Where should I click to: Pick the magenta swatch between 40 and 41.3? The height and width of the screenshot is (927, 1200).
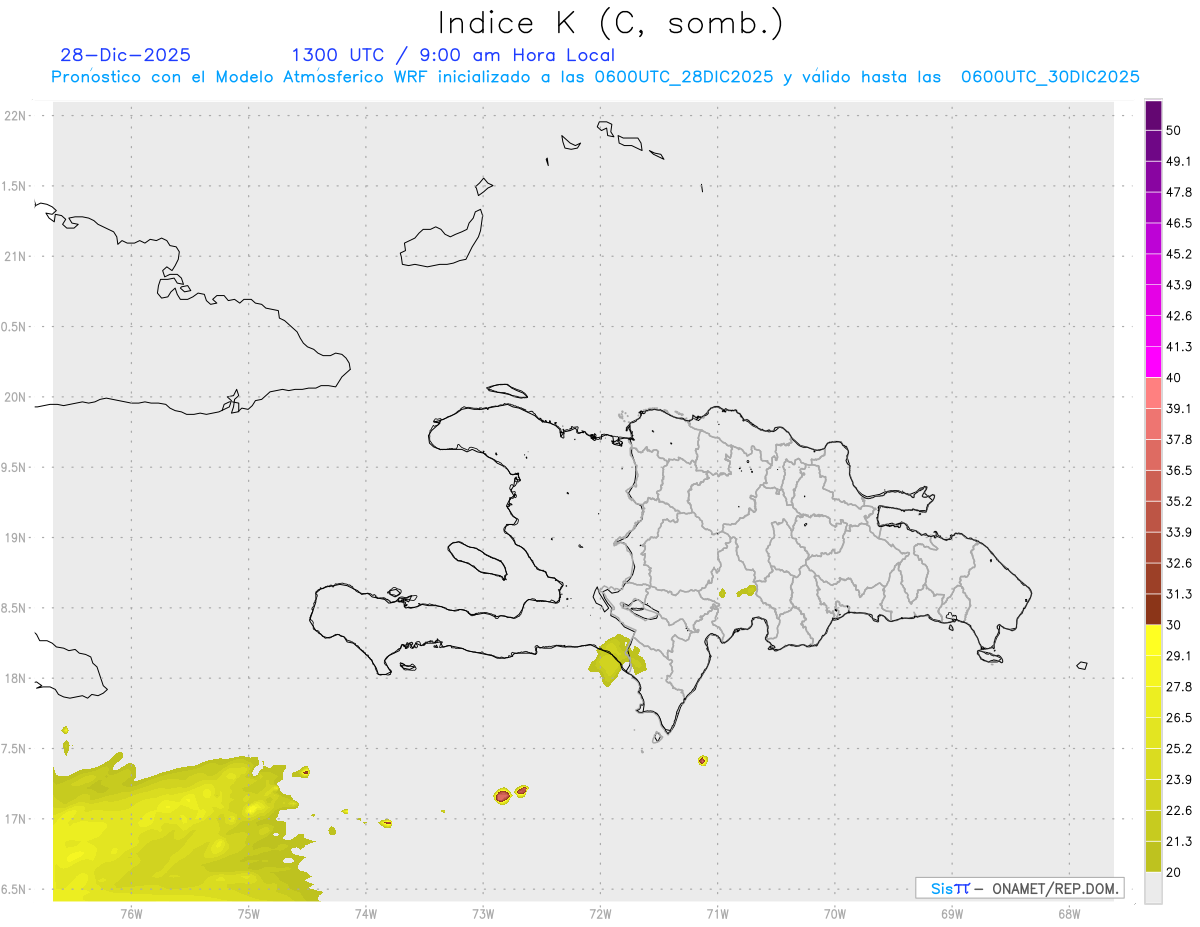coord(1153,363)
